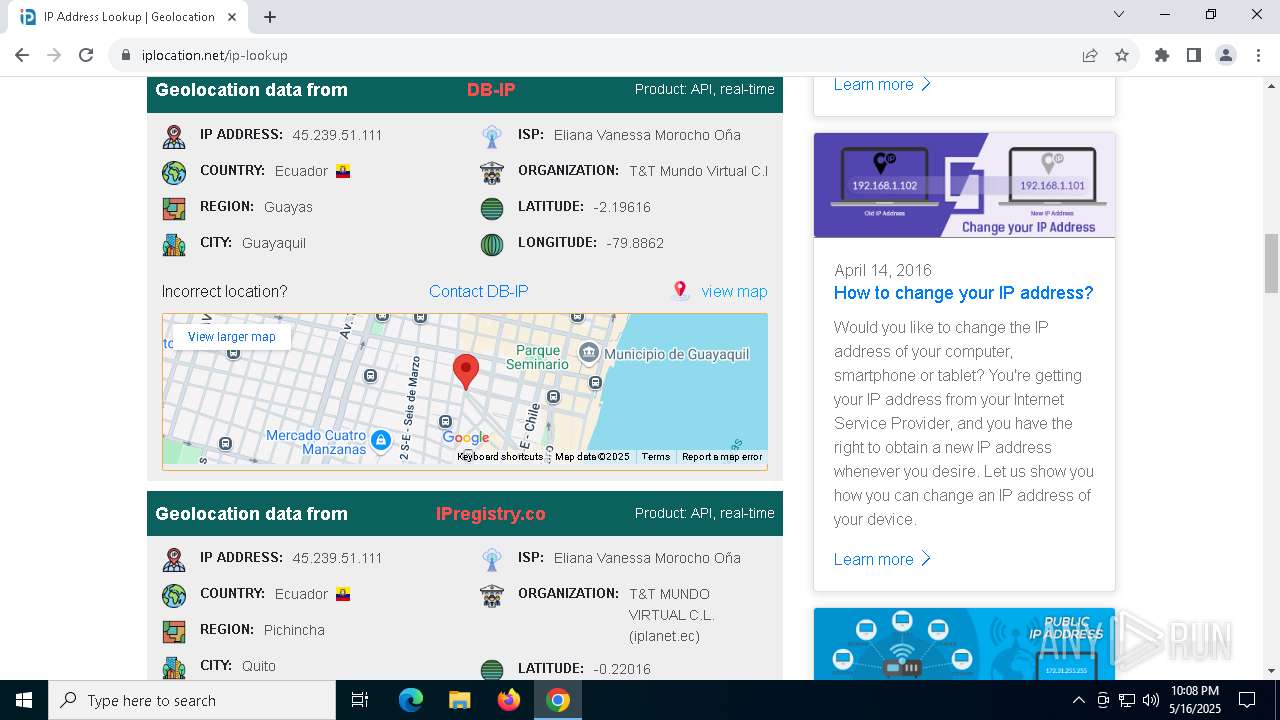The width and height of the screenshot is (1280, 720).
Task: Open Chrome extensions puzzle icon
Action: click(1162, 55)
